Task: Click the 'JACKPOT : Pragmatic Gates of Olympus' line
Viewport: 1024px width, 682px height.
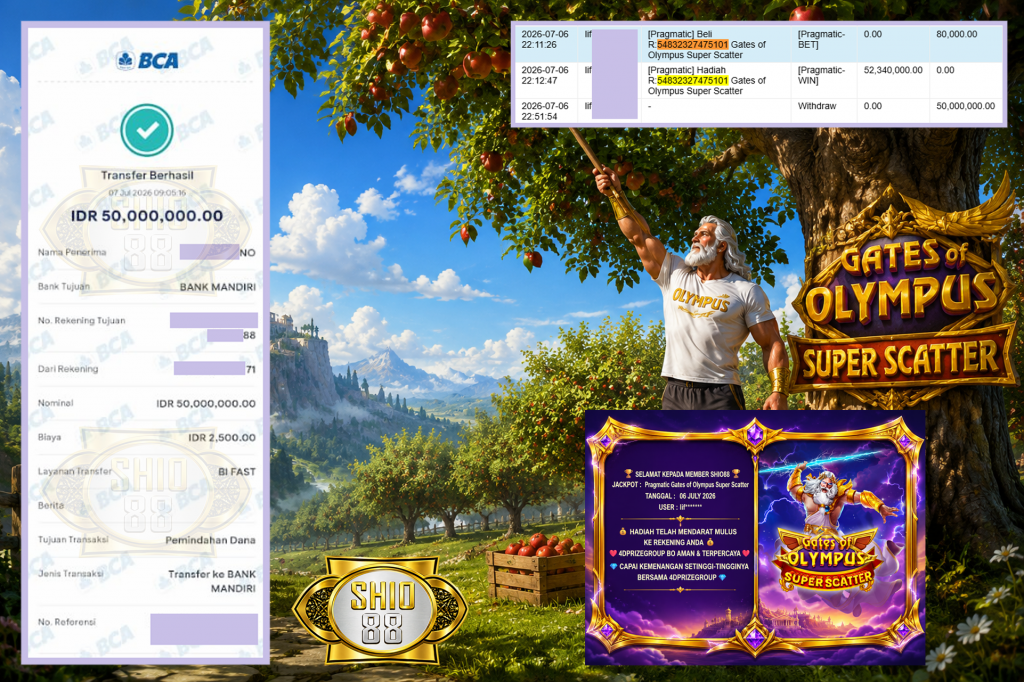Action: tap(680, 485)
